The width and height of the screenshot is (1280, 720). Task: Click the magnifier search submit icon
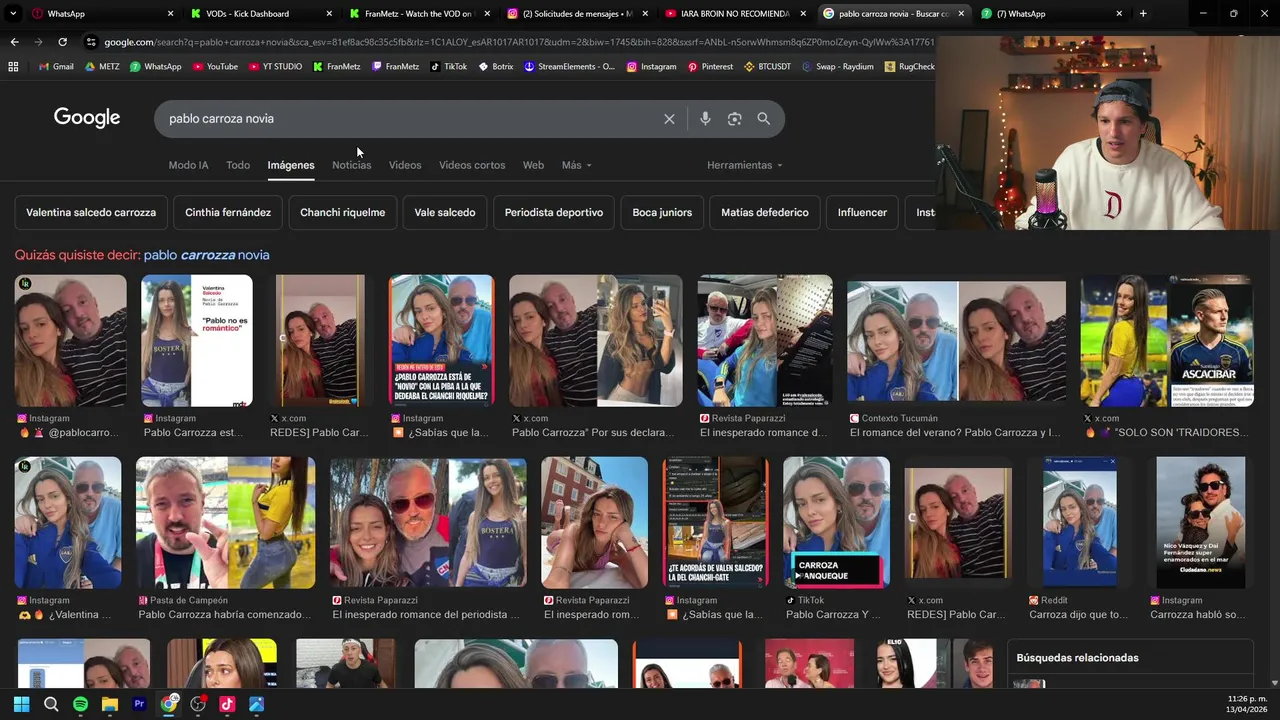coord(763,119)
